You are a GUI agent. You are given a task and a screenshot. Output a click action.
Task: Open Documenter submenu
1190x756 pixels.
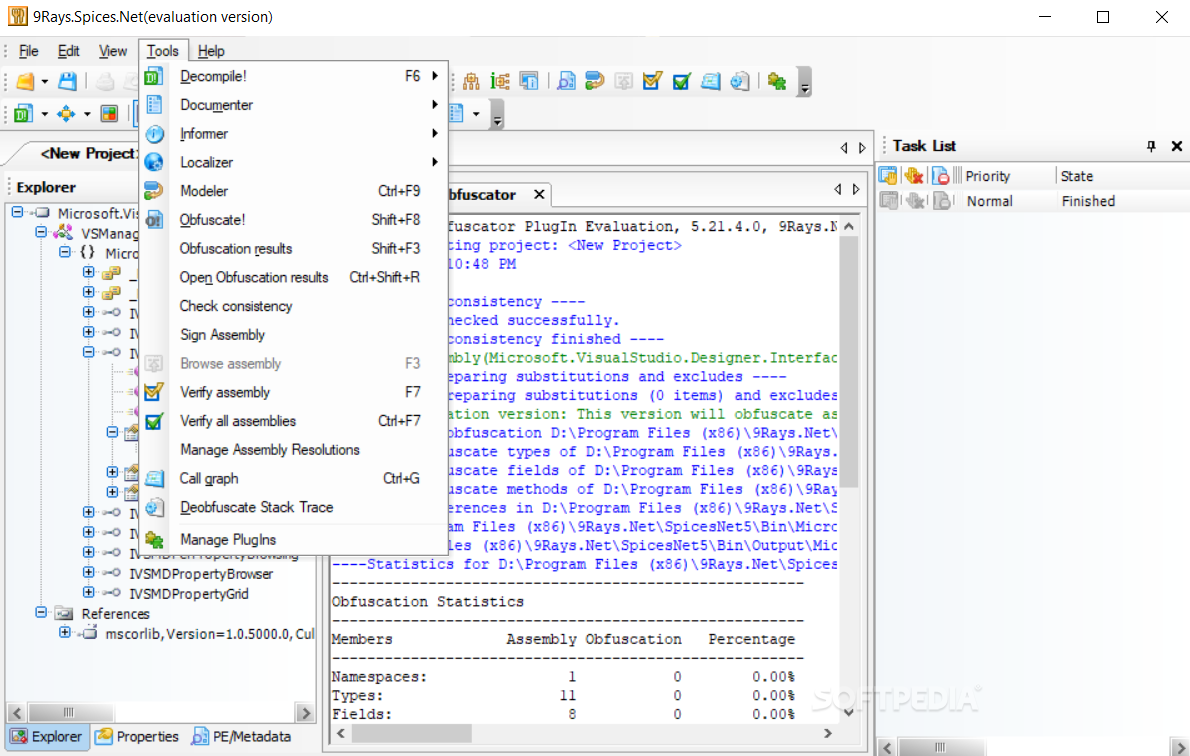[294, 105]
